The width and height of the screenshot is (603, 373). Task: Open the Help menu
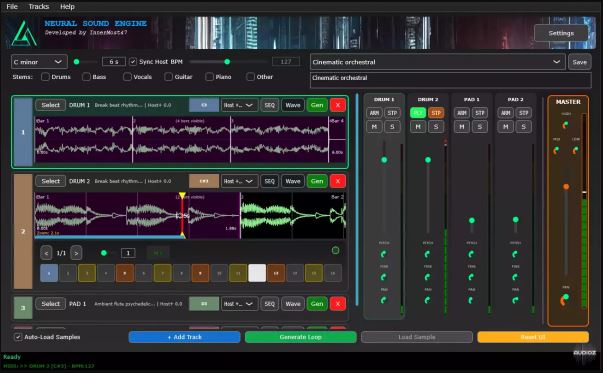67,7
